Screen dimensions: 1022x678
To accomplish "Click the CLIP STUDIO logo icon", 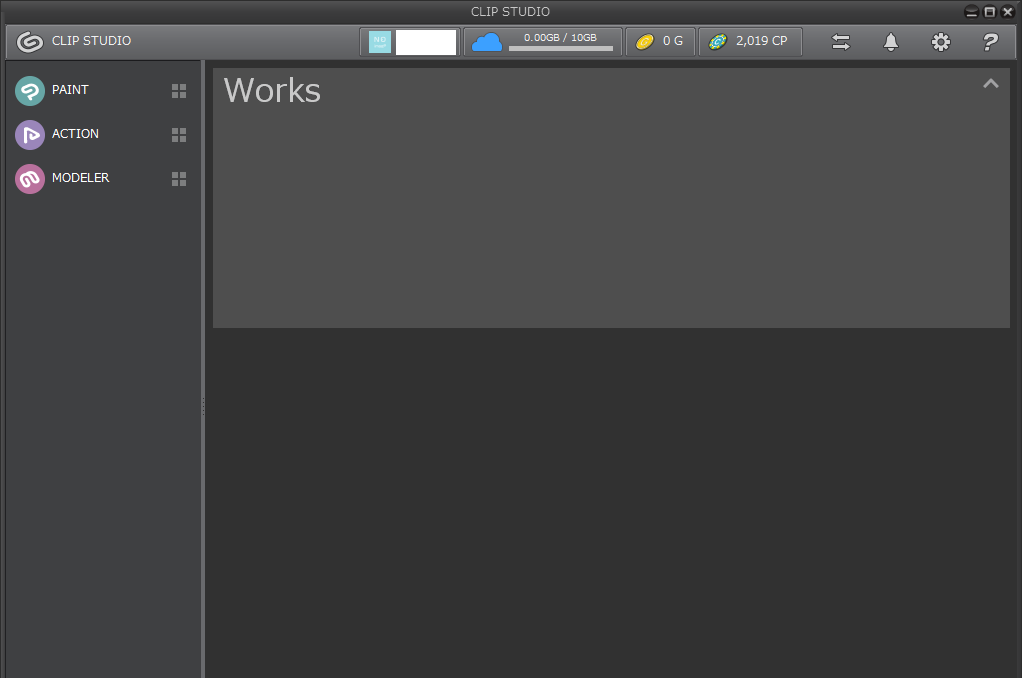I will pyautogui.click(x=29, y=42).
